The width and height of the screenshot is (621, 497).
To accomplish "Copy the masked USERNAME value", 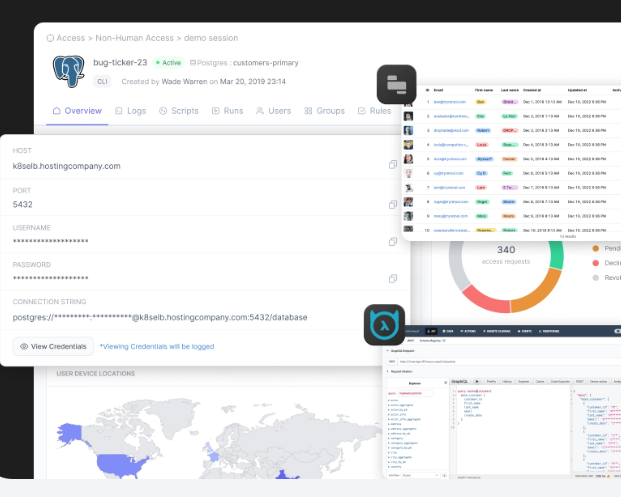I will [392, 242].
